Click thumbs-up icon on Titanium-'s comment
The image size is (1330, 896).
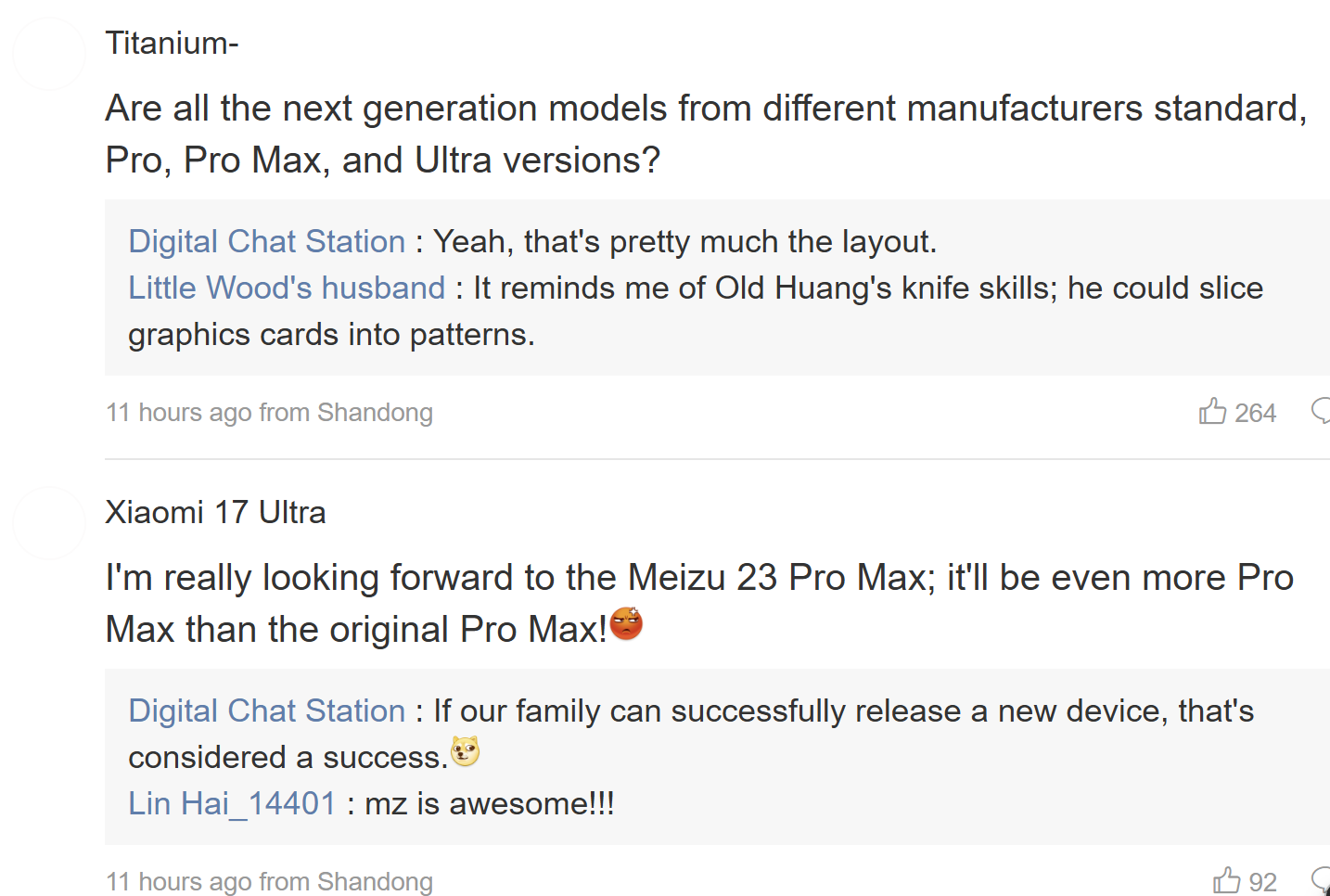(x=1212, y=411)
